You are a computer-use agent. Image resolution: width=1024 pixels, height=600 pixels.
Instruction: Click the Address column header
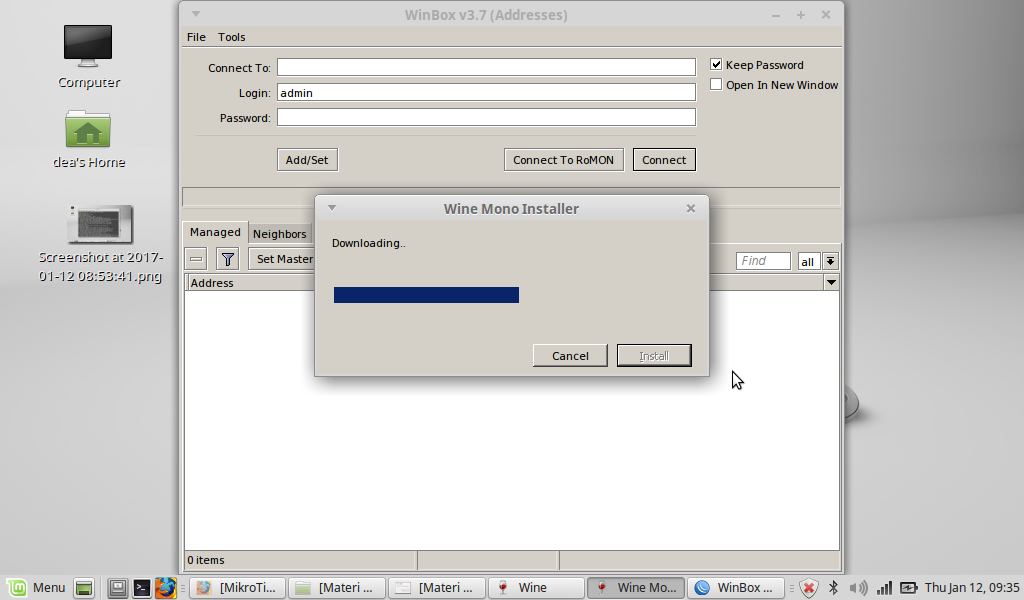pos(252,283)
